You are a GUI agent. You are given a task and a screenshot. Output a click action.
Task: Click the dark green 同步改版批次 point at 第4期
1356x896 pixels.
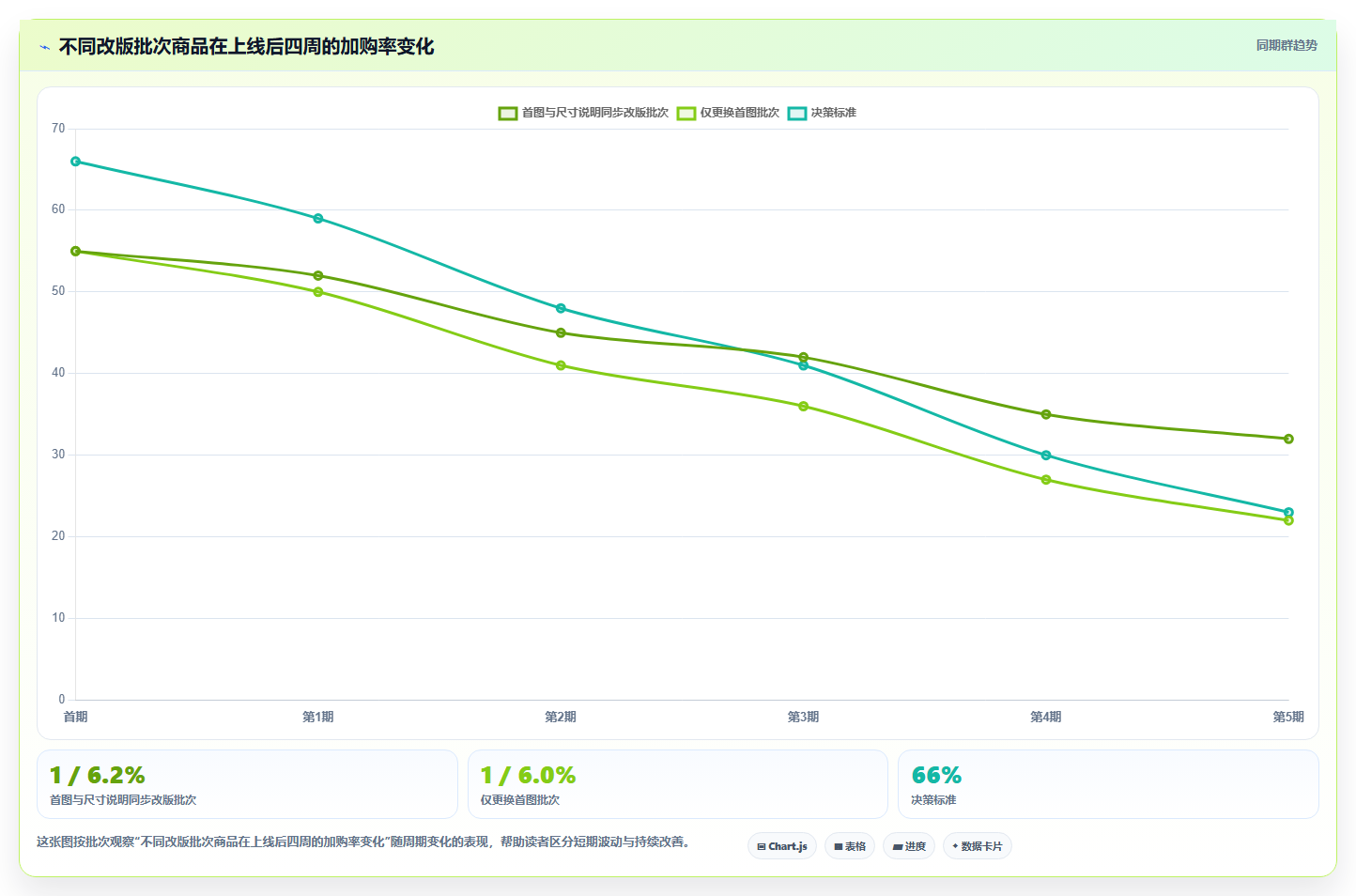click(1046, 414)
